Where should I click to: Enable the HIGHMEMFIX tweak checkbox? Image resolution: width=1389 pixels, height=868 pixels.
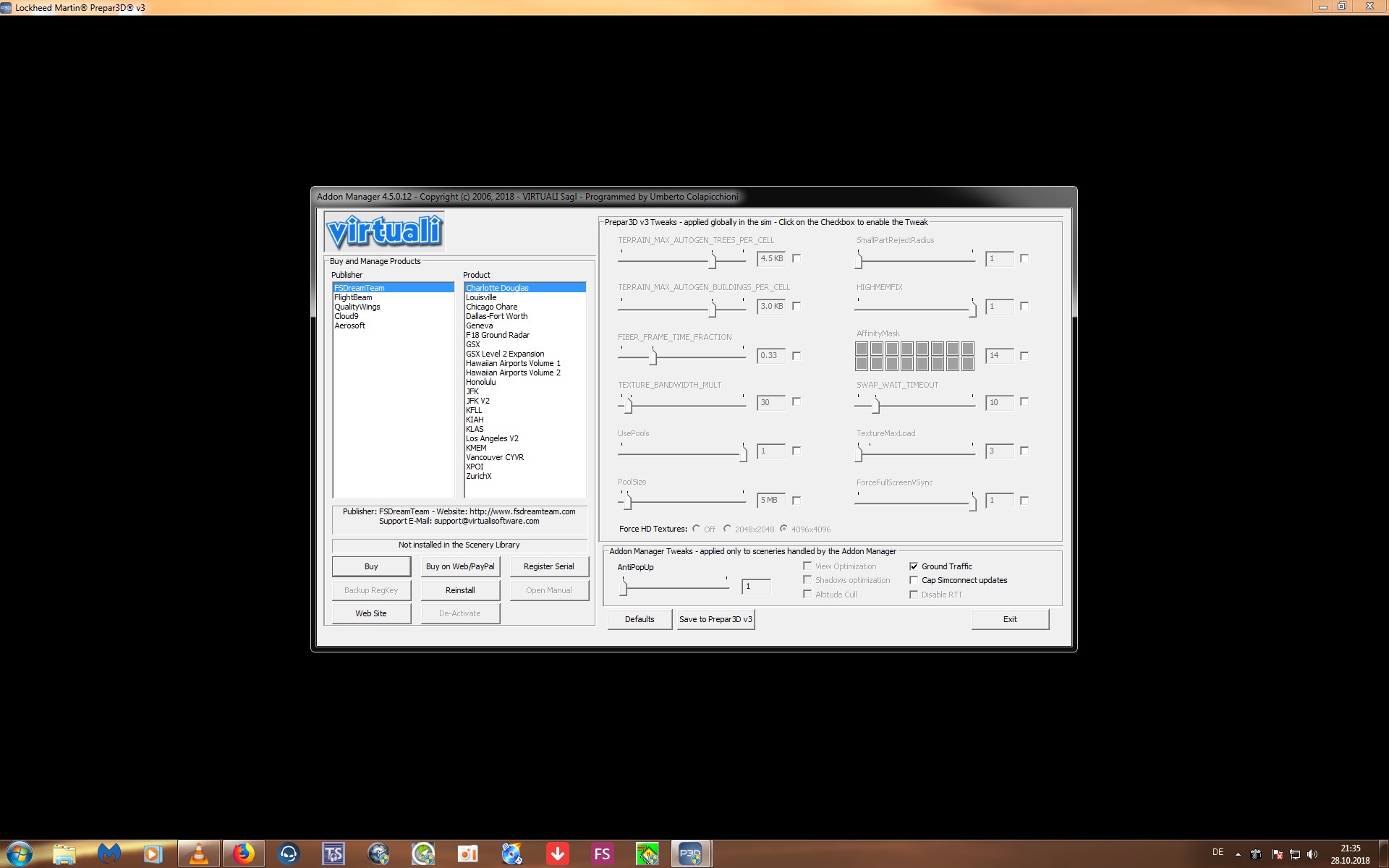pos(1024,306)
